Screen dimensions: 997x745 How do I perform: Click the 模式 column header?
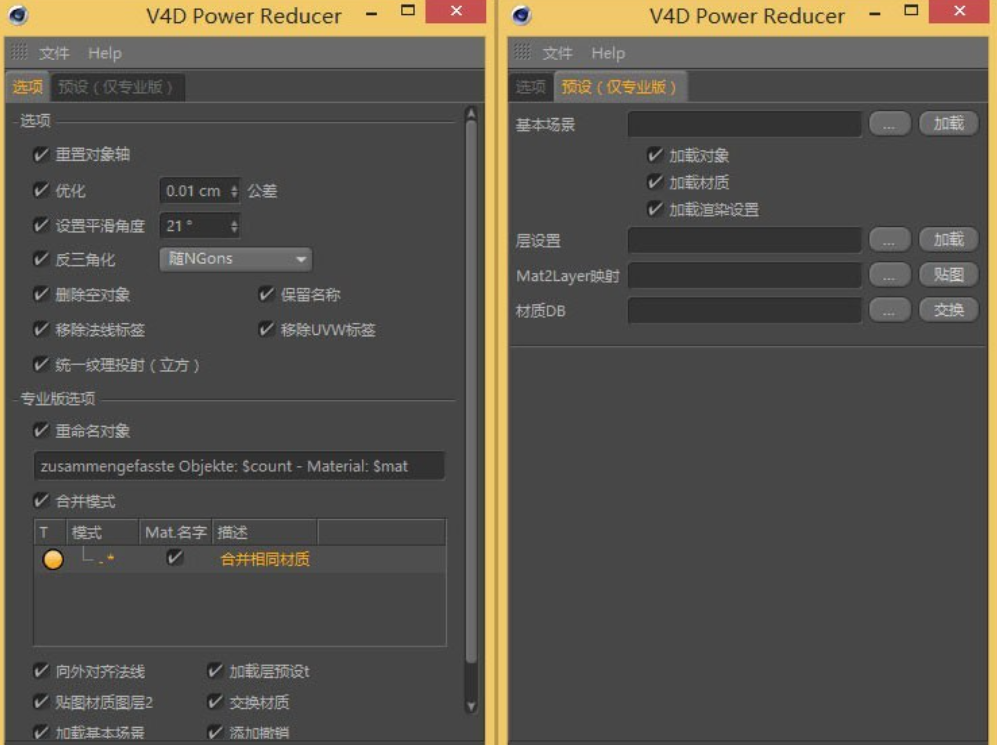click(103, 532)
